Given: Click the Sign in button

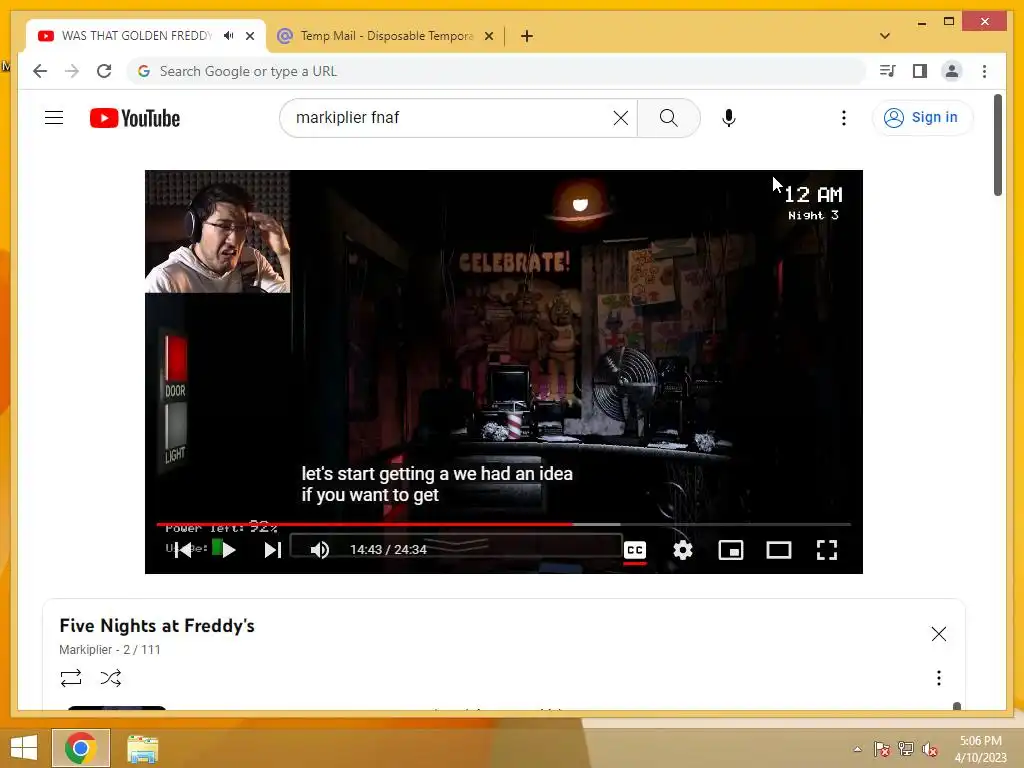Looking at the screenshot, I should coord(921,118).
